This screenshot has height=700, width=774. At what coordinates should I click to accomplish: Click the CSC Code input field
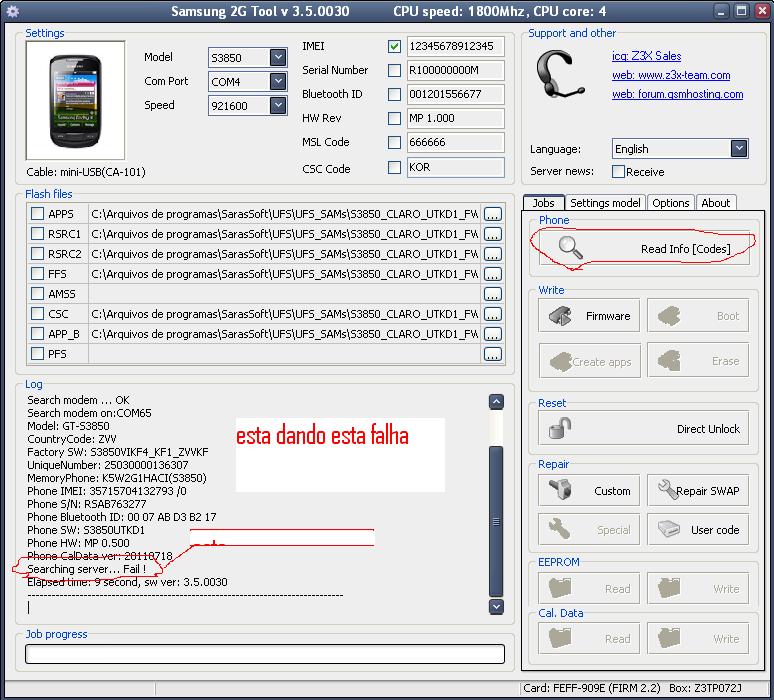coord(456,167)
